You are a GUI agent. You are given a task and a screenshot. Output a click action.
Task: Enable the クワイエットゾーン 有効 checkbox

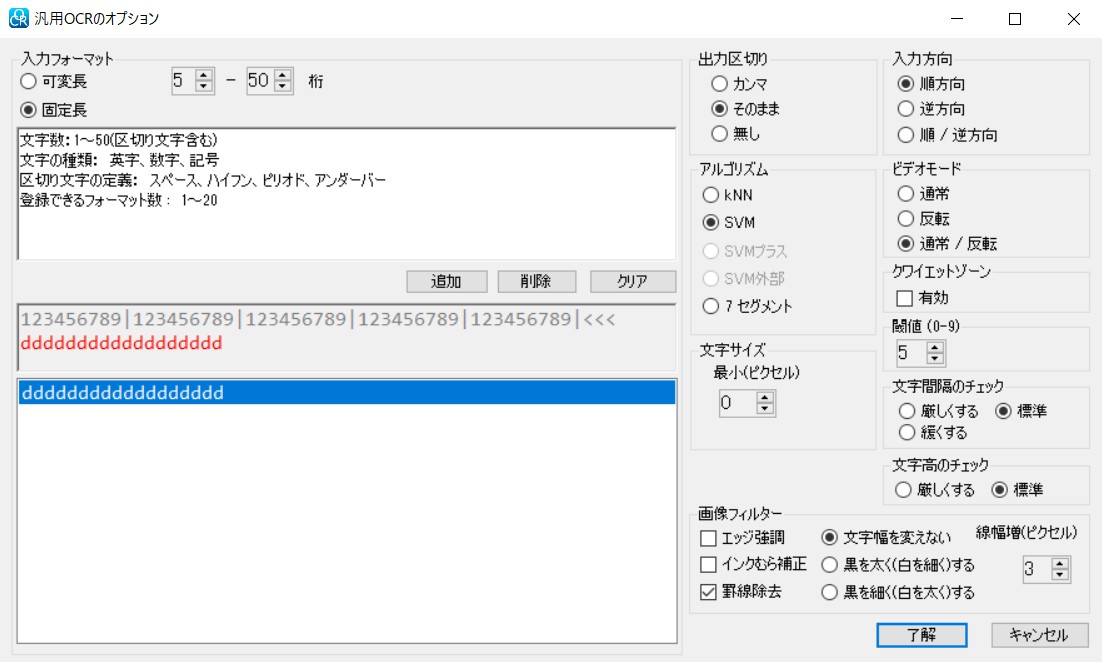(905, 298)
